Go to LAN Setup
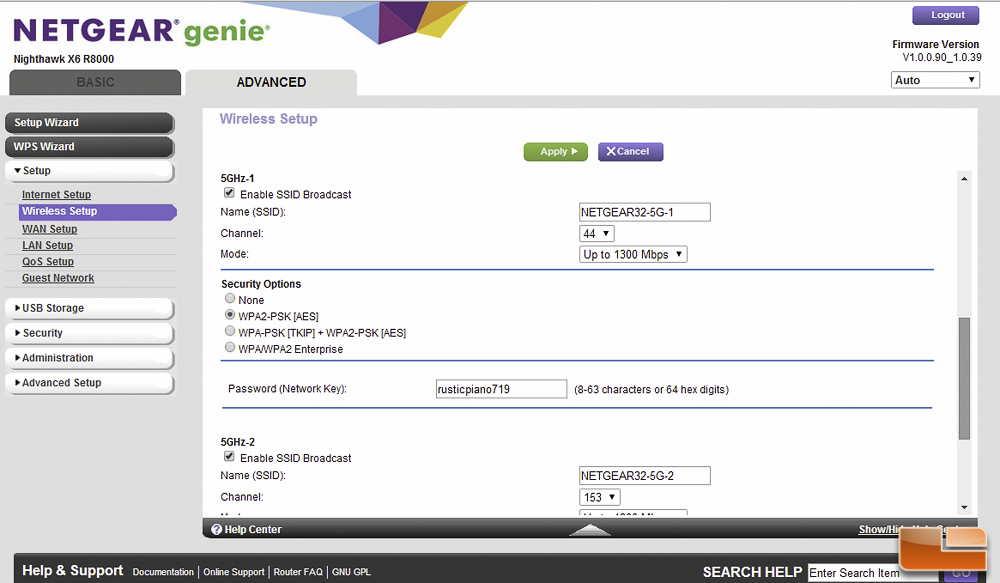Viewport: 1000px width, 583px height. click(47, 246)
